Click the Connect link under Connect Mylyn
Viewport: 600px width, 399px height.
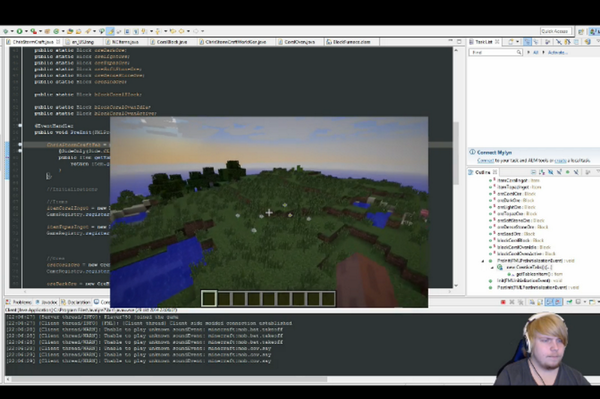point(485,161)
